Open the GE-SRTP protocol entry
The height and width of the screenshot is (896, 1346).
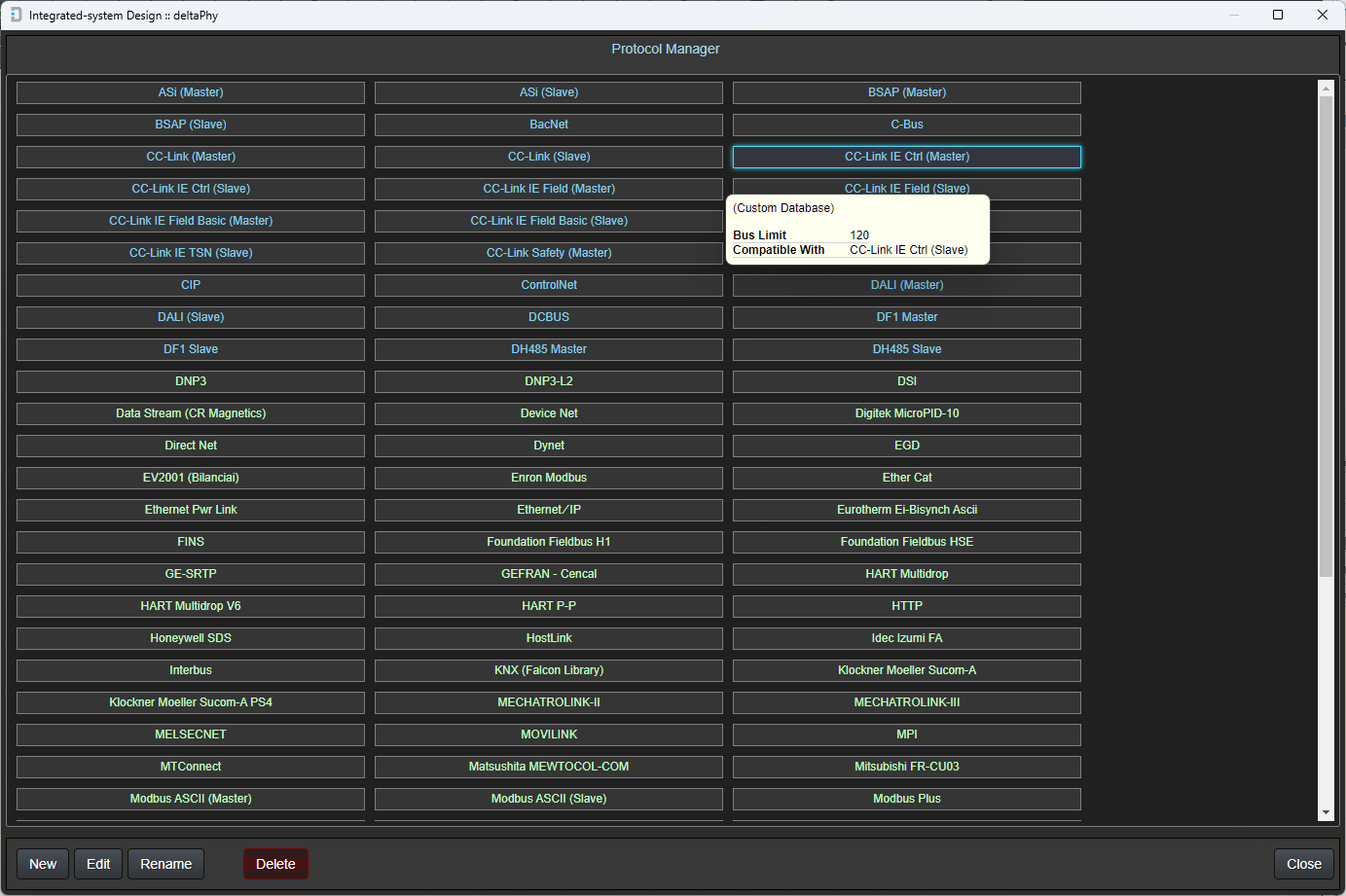190,574
